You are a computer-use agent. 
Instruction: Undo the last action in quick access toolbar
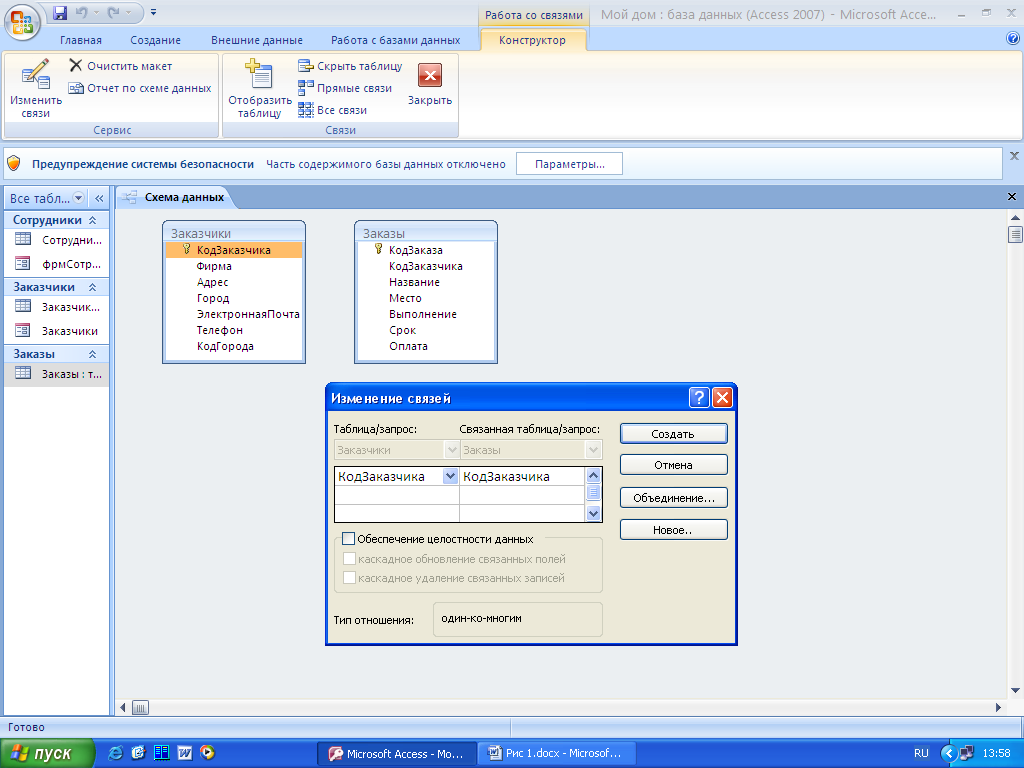point(82,12)
